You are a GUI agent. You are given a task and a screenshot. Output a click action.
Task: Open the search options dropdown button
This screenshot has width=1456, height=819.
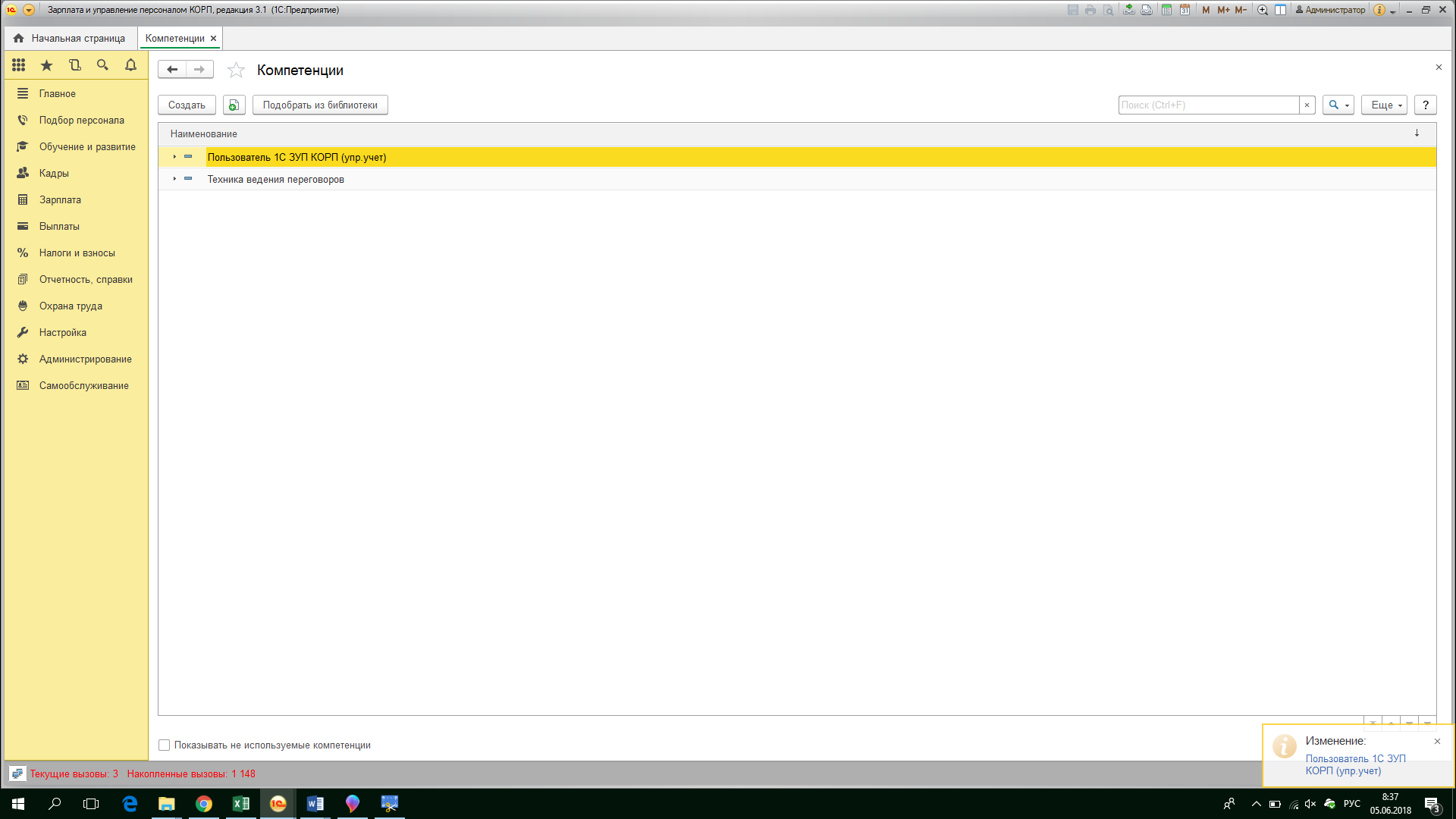click(x=1338, y=105)
